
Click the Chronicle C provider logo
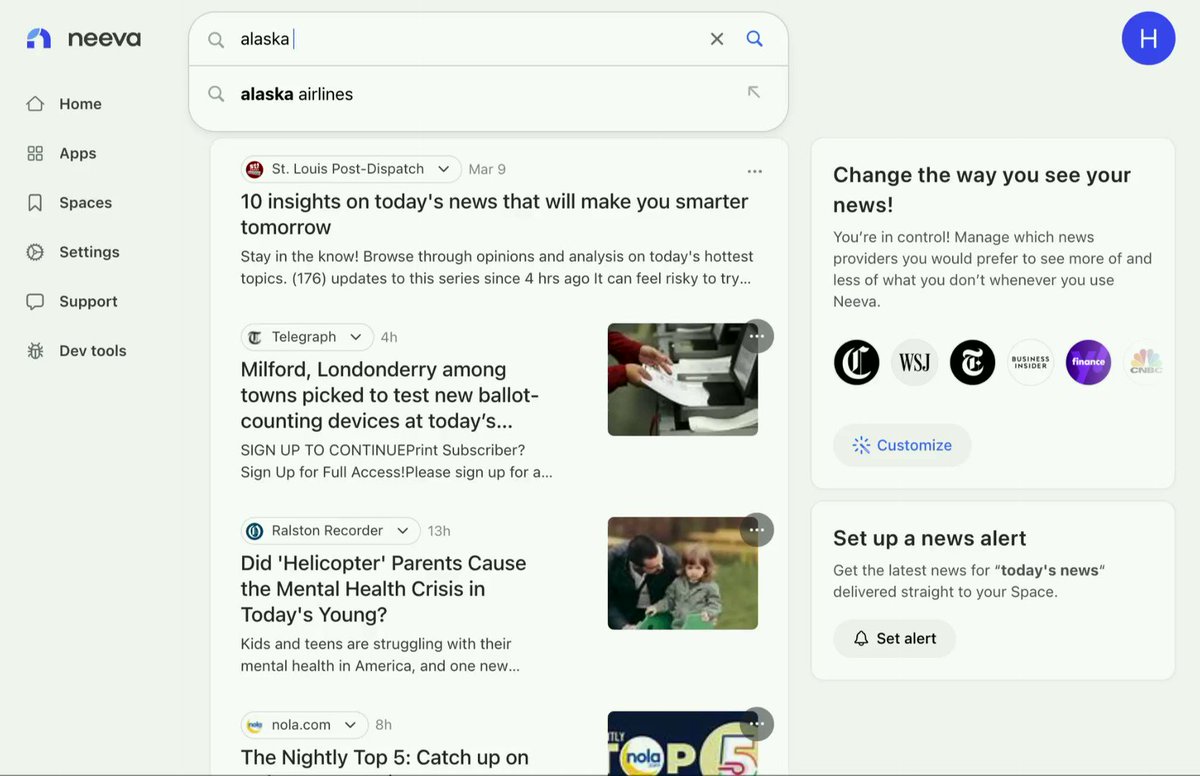[857, 362]
